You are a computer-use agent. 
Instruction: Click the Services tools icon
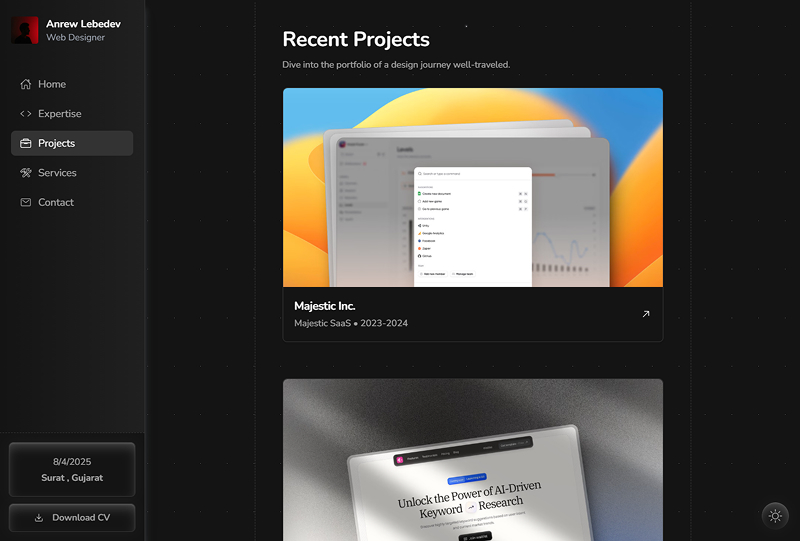(x=26, y=173)
